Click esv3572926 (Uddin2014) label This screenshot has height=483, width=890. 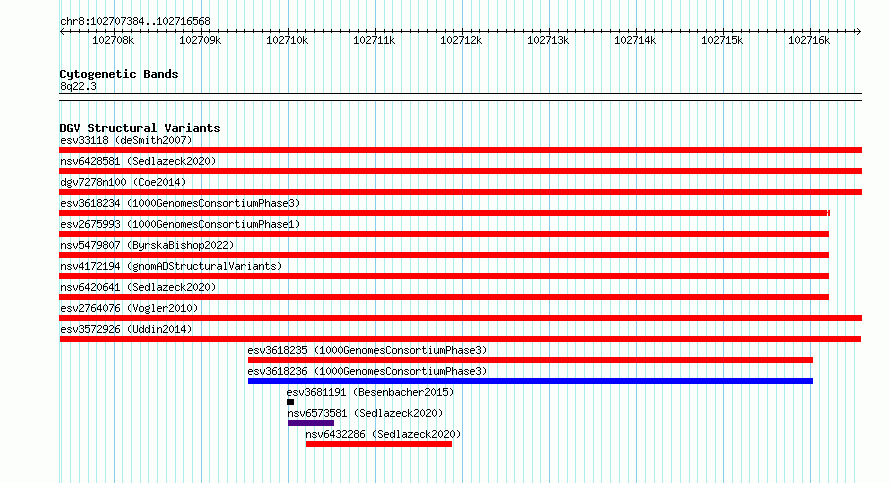click(x=126, y=329)
